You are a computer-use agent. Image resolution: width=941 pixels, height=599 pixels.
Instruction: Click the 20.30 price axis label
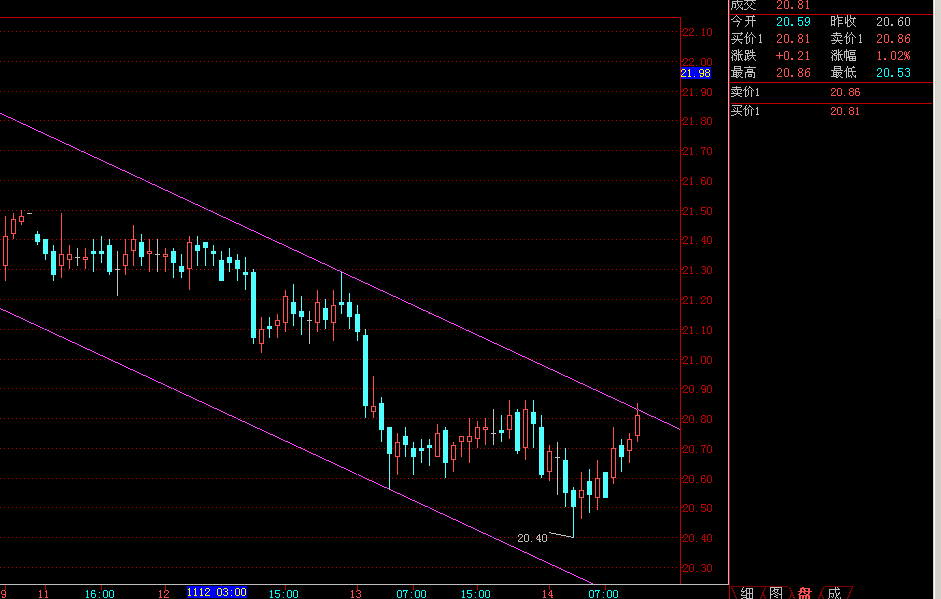click(x=697, y=568)
